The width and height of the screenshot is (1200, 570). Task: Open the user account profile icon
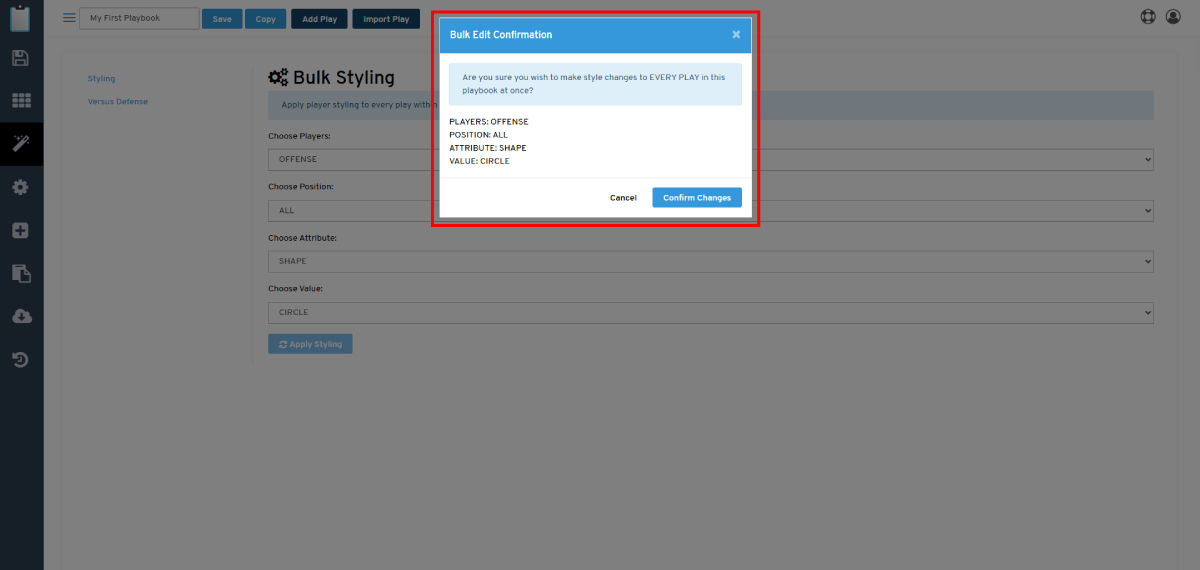[1174, 17]
